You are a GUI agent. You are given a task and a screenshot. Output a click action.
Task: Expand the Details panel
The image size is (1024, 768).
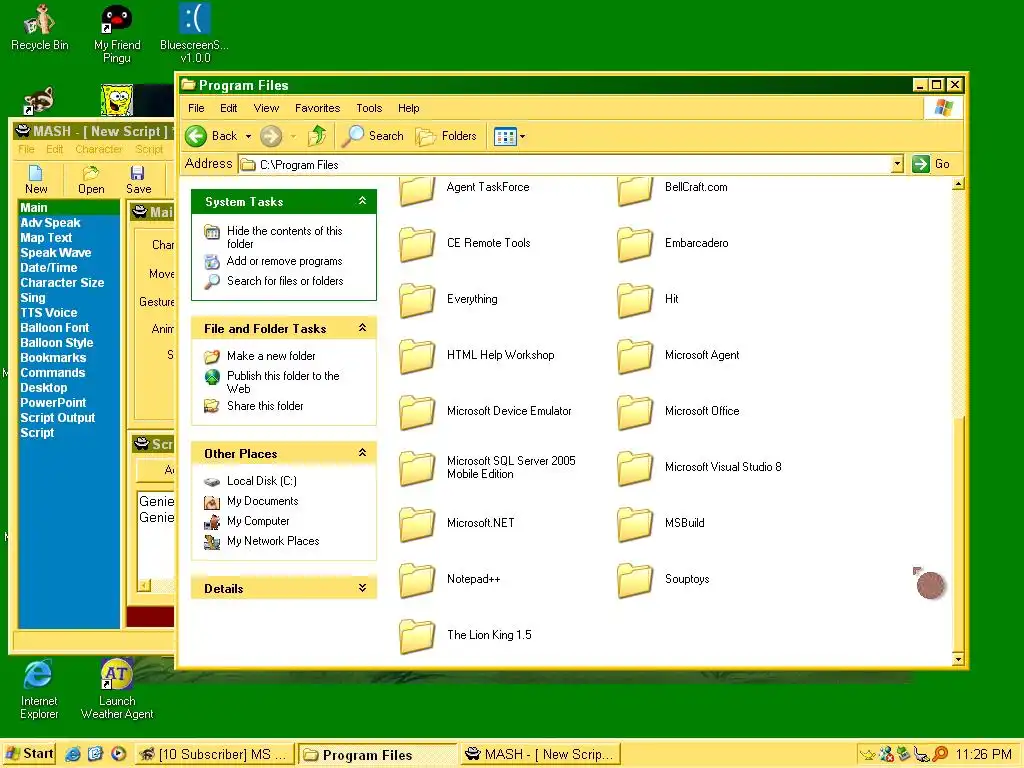pyautogui.click(x=362, y=588)
